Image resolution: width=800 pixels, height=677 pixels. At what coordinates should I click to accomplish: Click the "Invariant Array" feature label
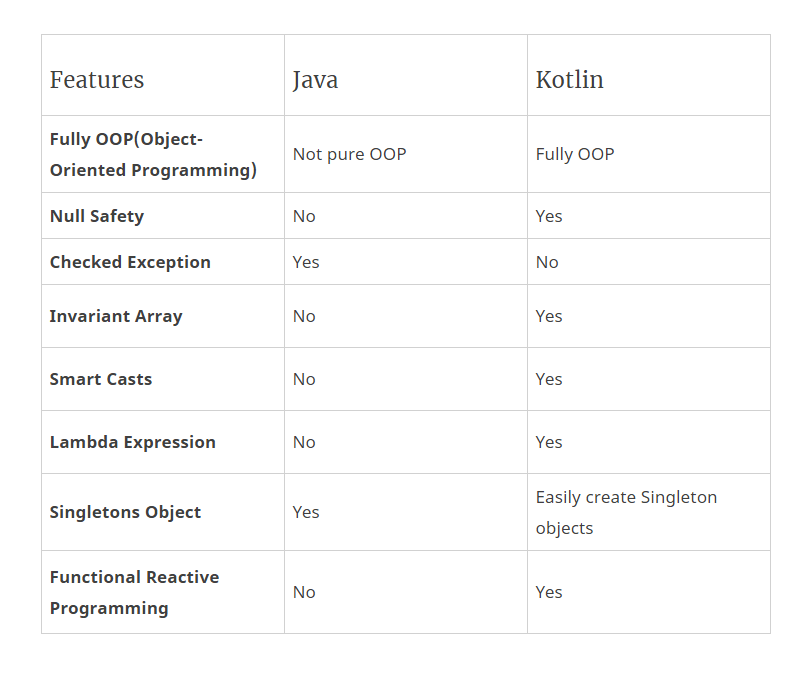point(116,316)
